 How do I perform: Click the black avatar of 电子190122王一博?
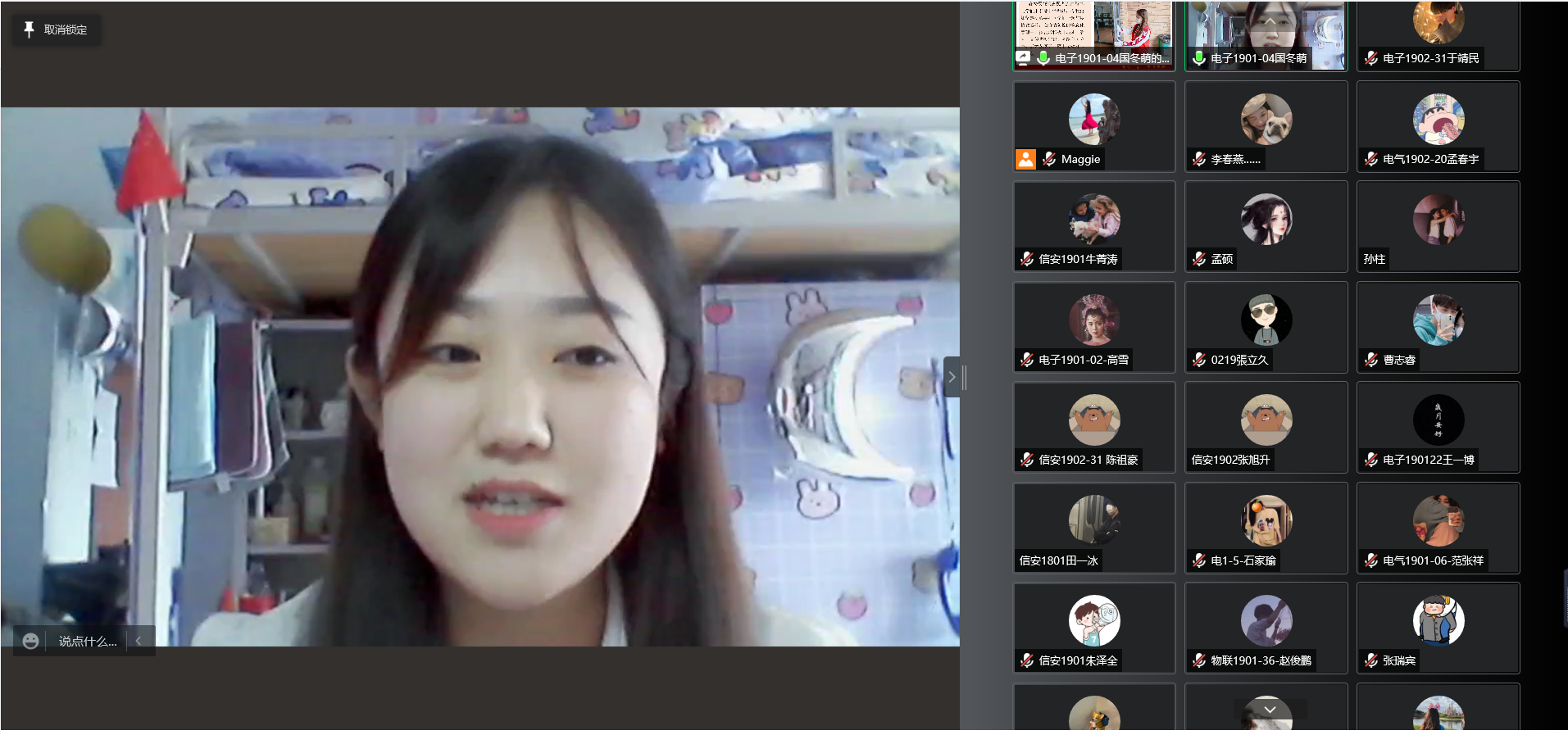pos(1438,420)
